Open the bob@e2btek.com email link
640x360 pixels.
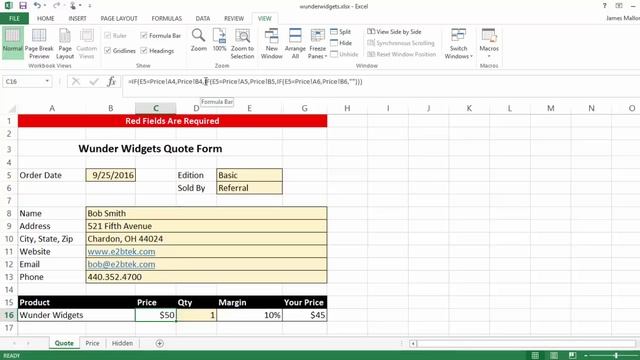pyautogui.click(x=121, y=264)
